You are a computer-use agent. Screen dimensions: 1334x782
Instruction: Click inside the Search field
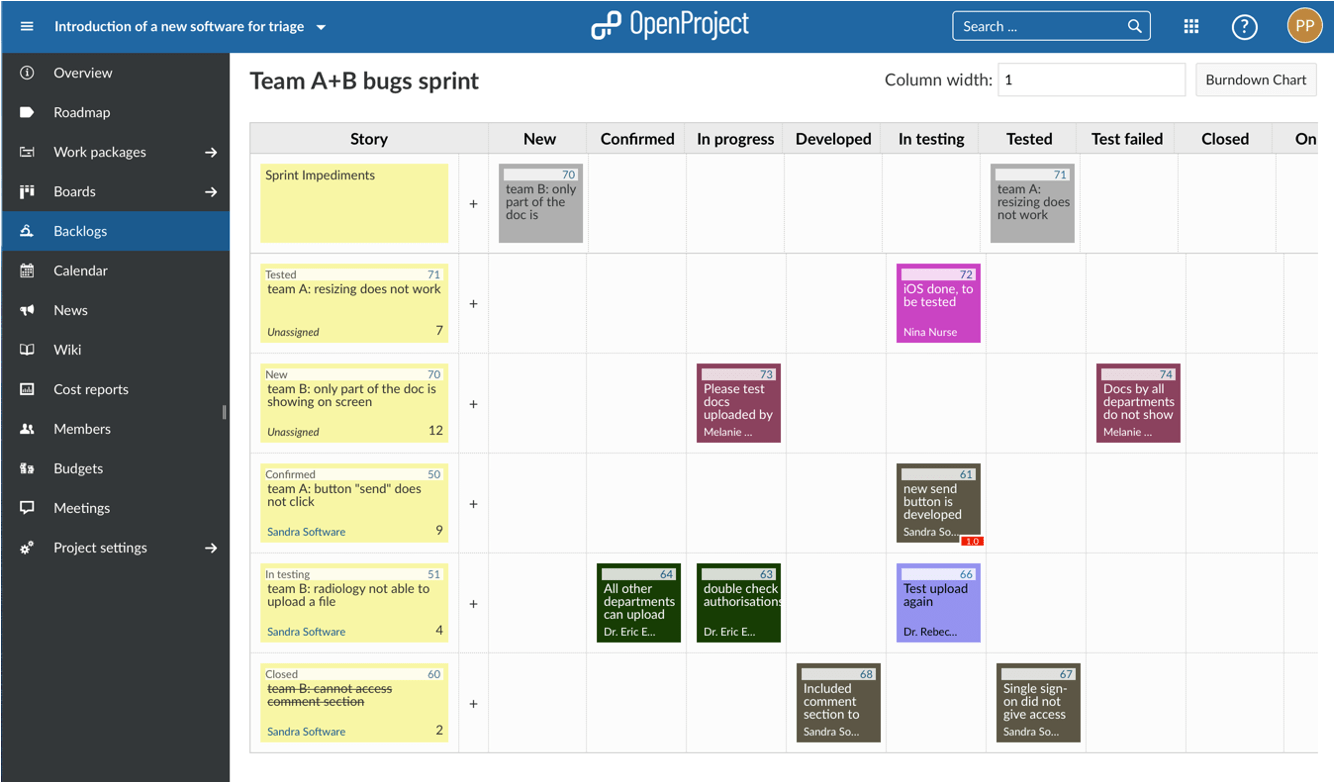coord(1040,26)
